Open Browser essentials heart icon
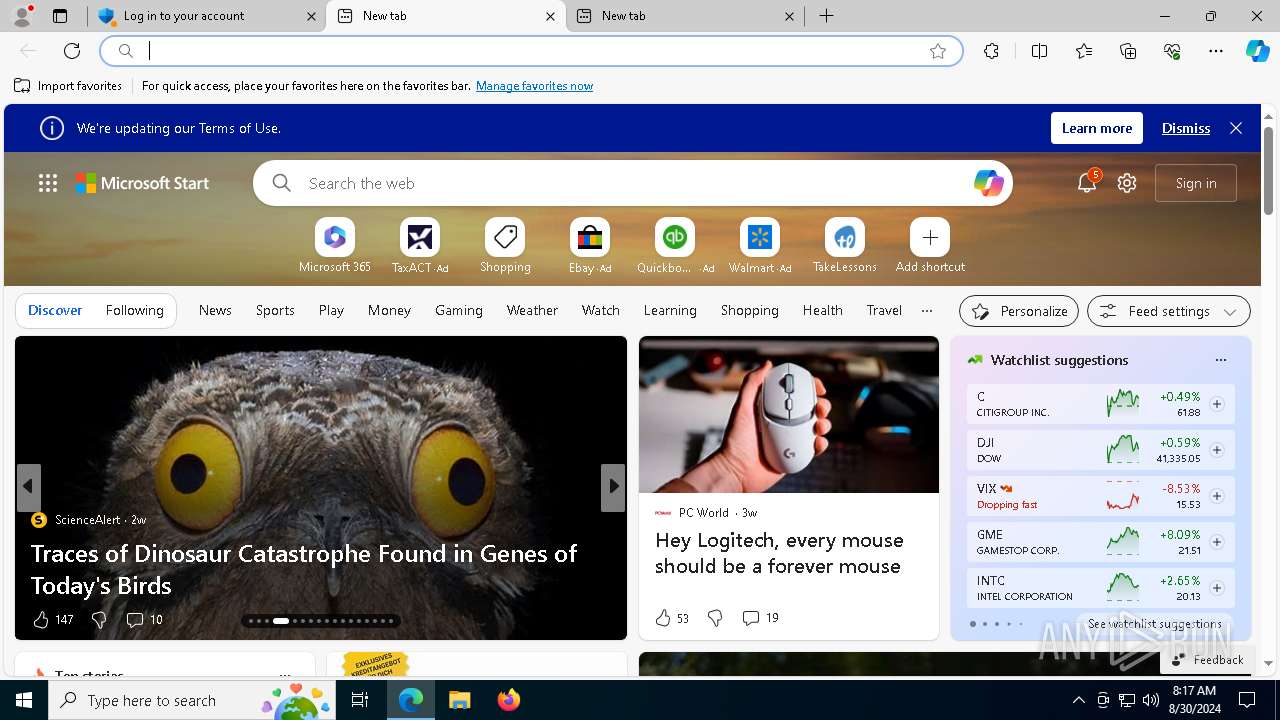The height and width of the screenshot is (720, 1280). [x=1172, y=51]
